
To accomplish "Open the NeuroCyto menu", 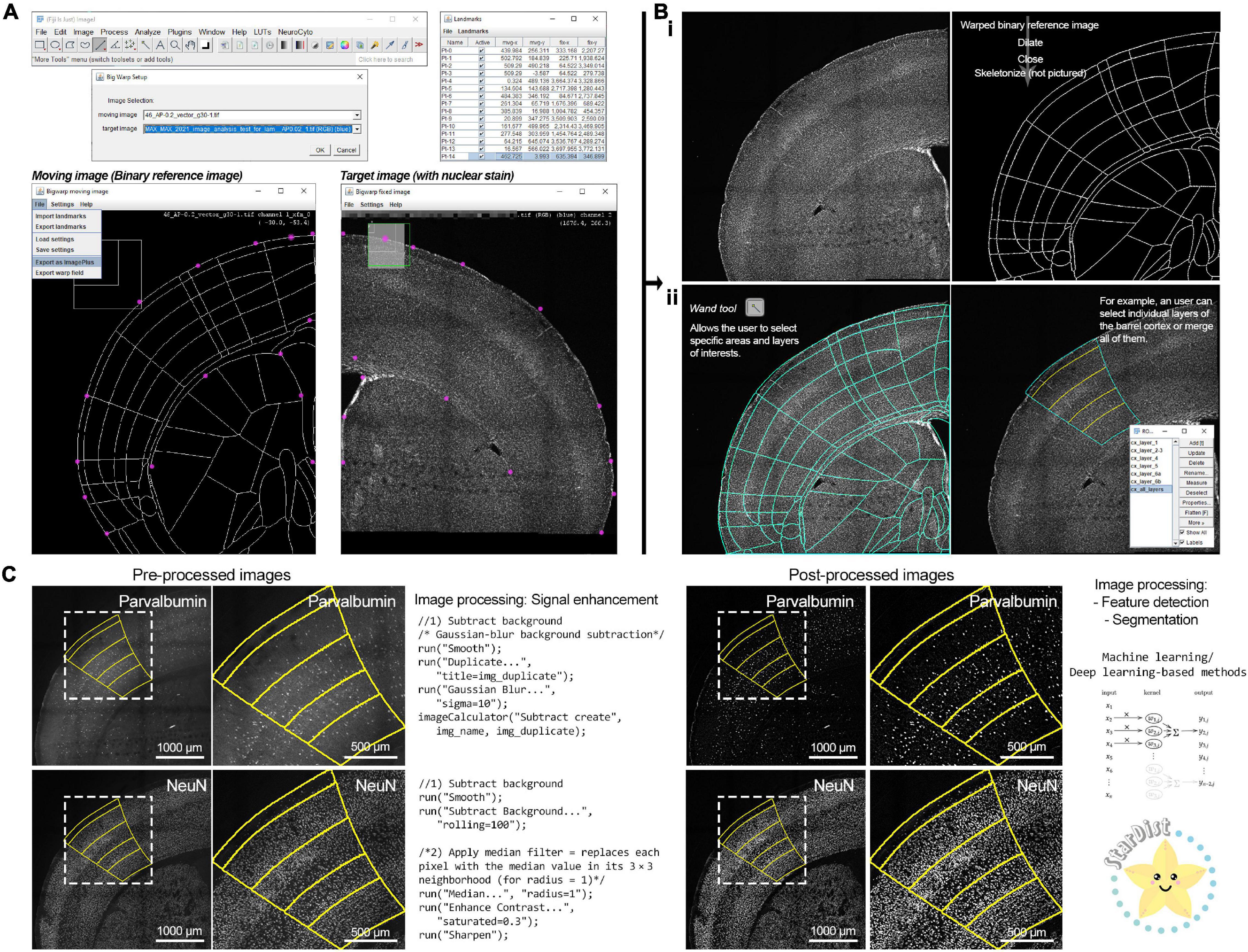I will pos(295,32).
